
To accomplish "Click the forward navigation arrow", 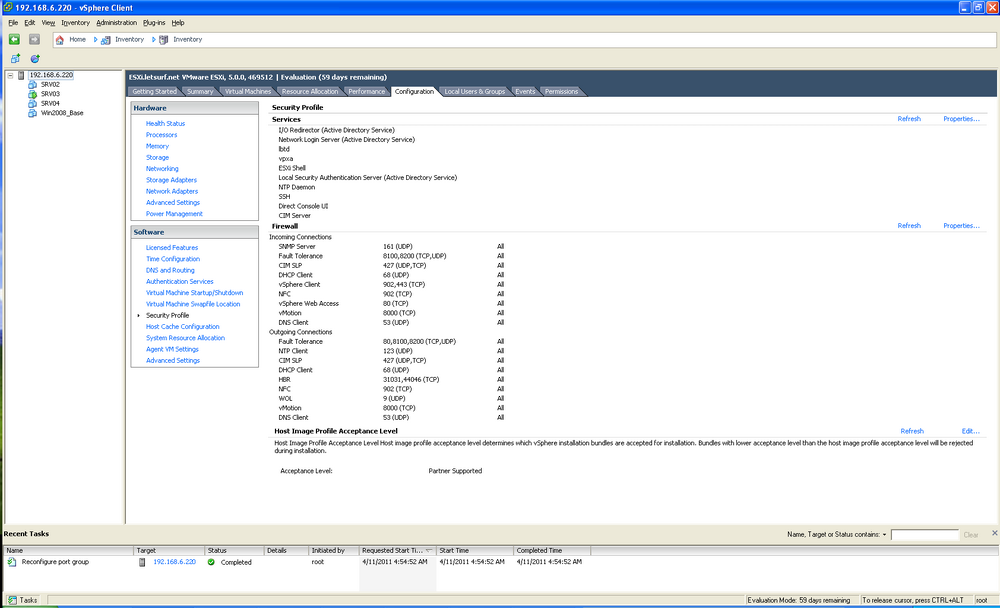I will click(x=34, y=40).
